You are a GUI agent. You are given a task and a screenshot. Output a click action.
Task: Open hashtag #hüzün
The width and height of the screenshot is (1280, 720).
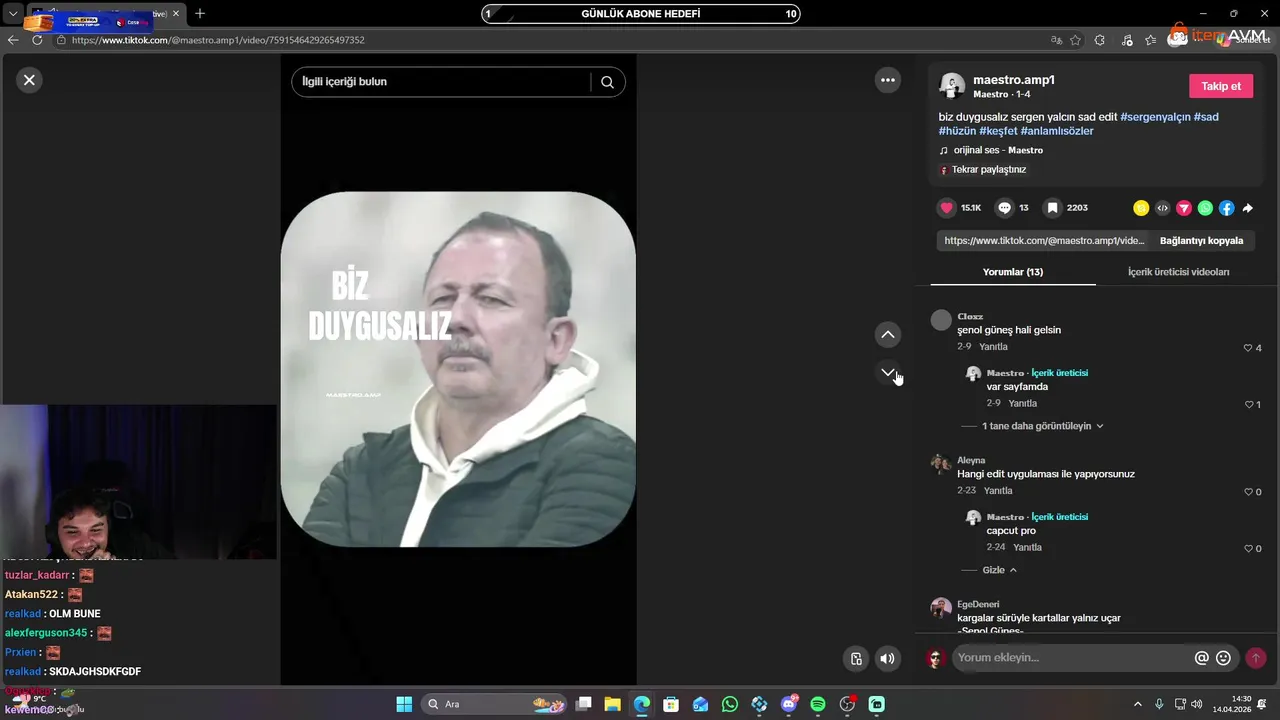[957, 131]
